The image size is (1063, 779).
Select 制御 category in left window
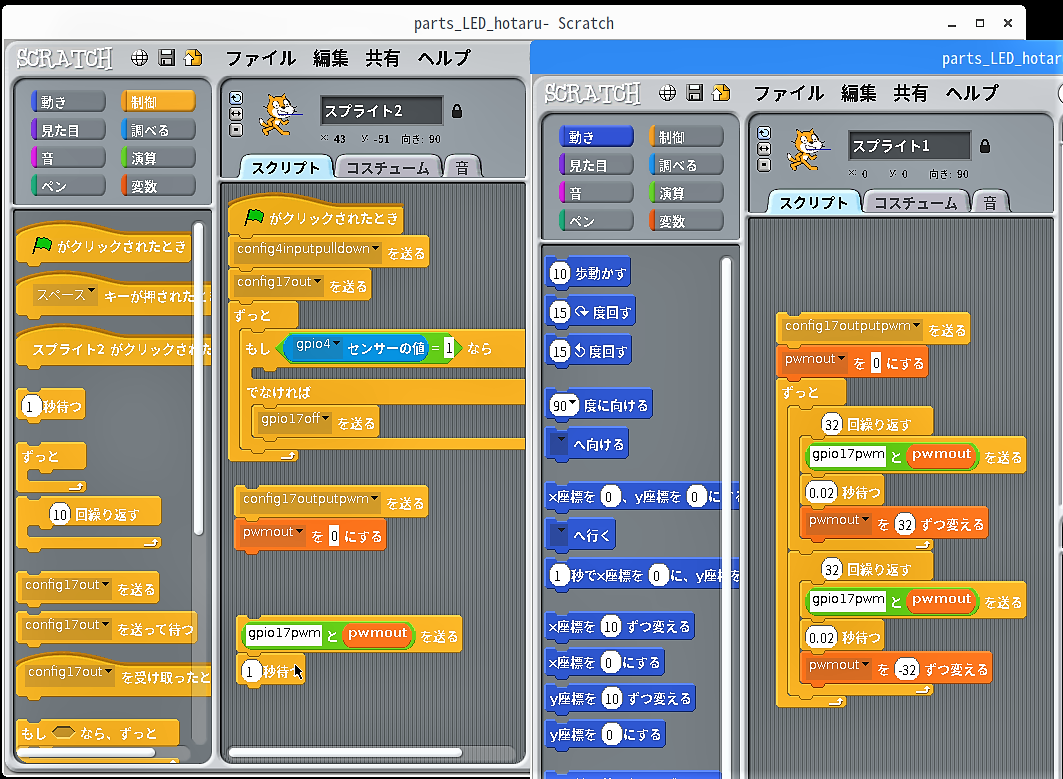pyautogui.click(x=158, y=102)
